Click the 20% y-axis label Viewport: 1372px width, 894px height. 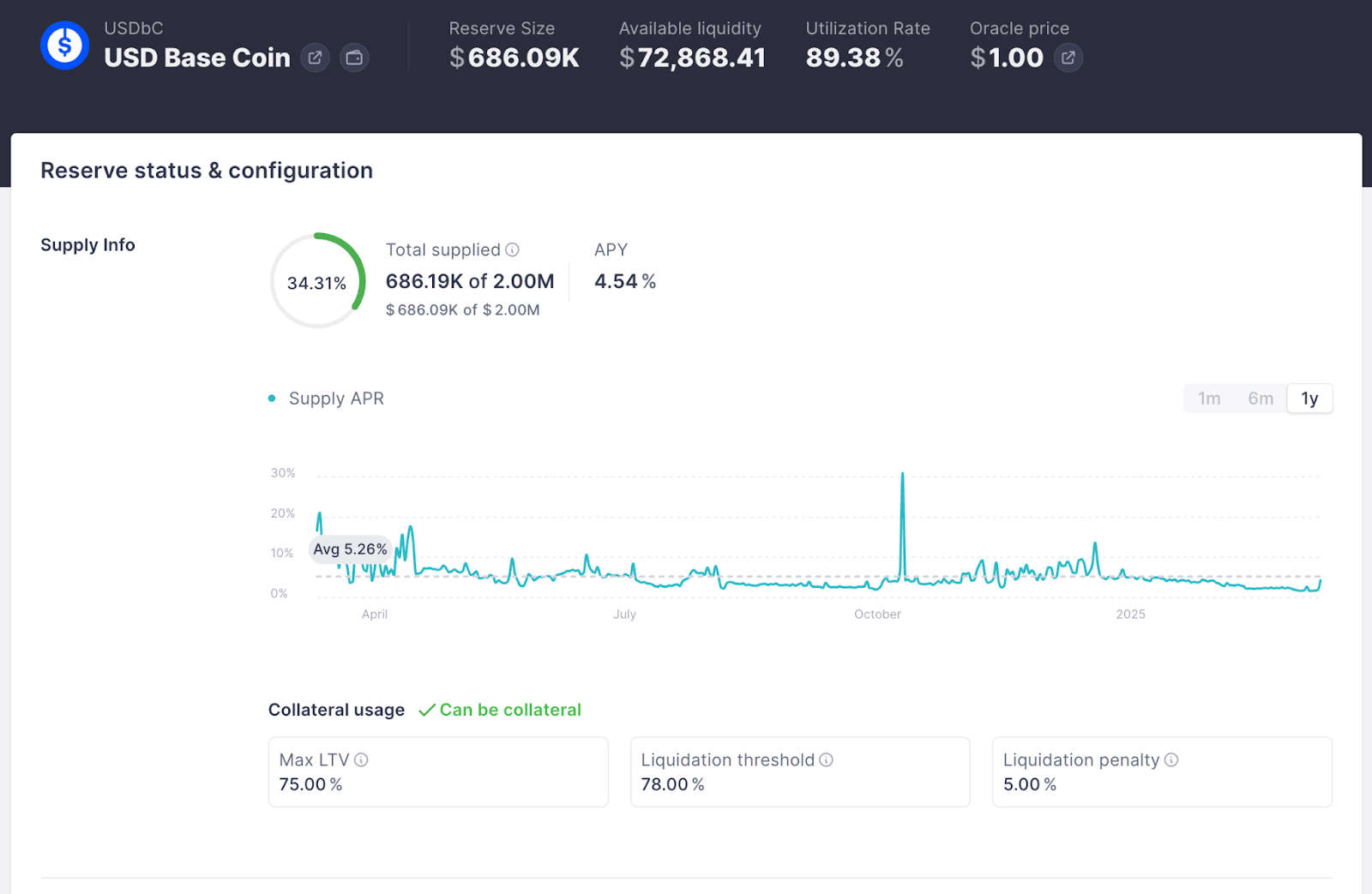pyautogui.click(x=283, y=513)
